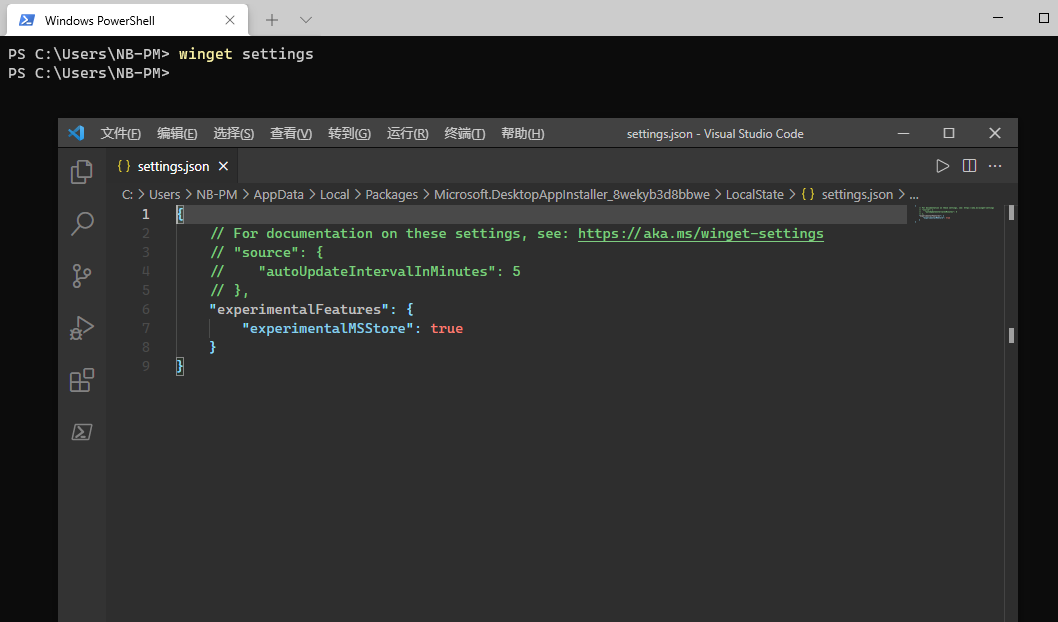Open the Run and Debug view
The image size is (1058, 622).
[82, 328]
